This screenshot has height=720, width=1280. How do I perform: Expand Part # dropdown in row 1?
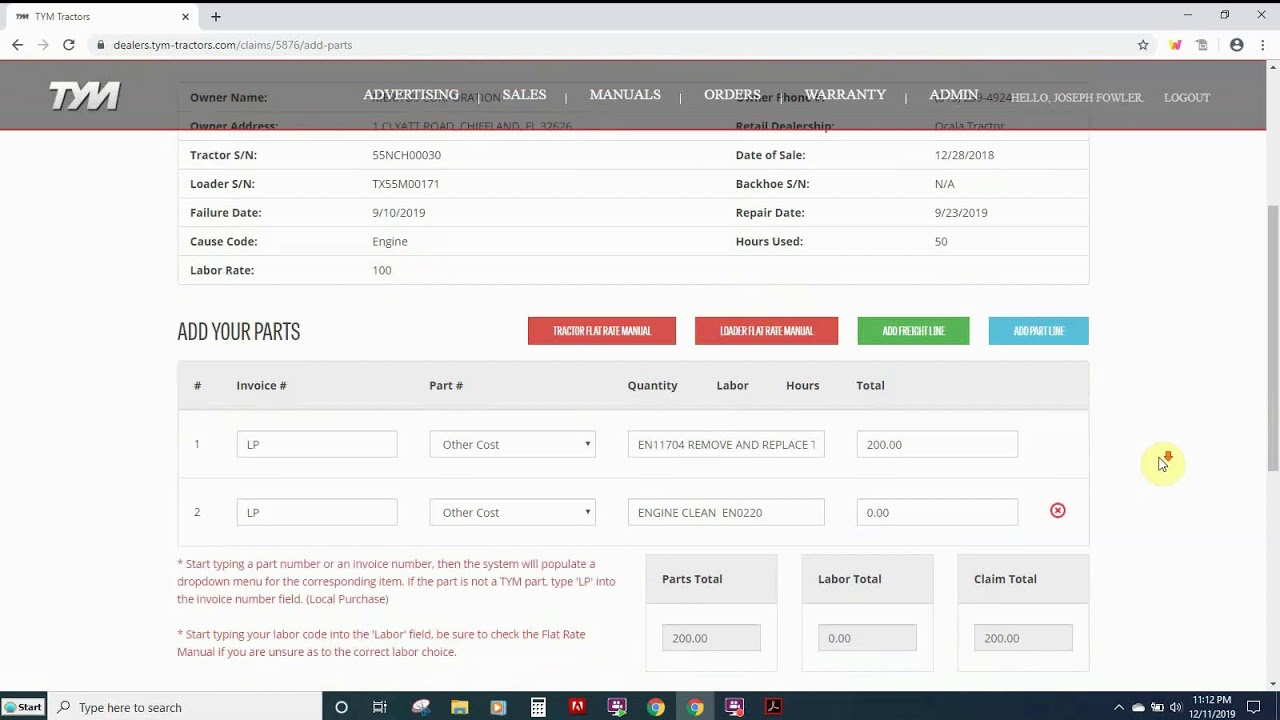[512, 444]
